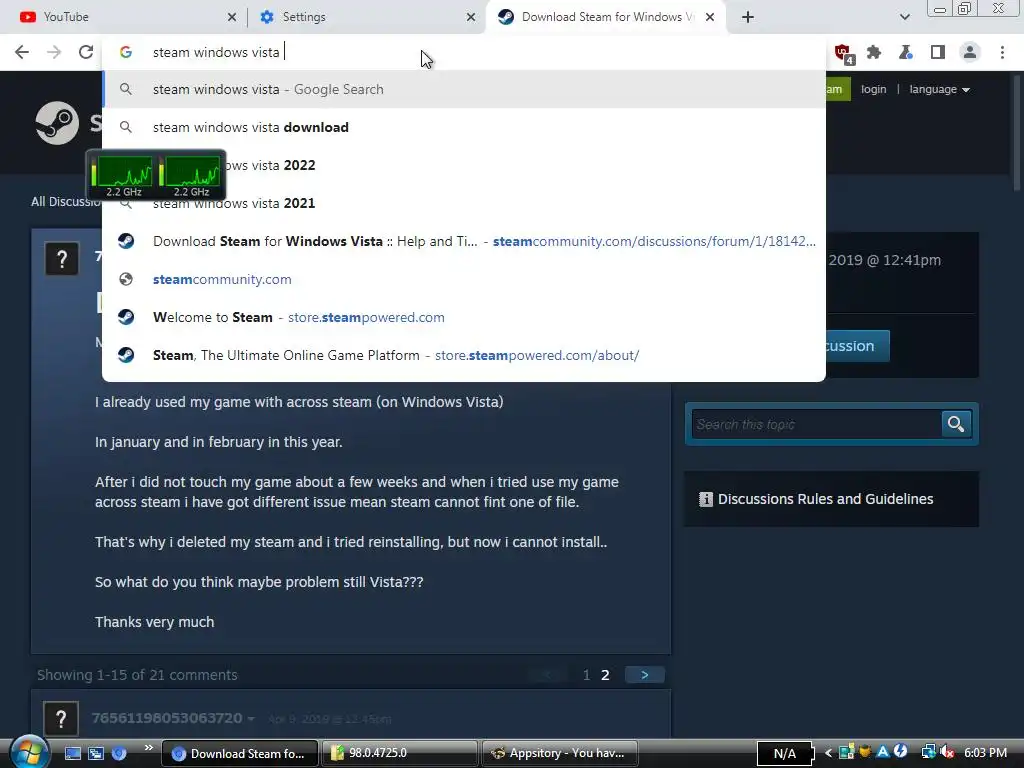Show hidden system tray icons arrow

828,753
